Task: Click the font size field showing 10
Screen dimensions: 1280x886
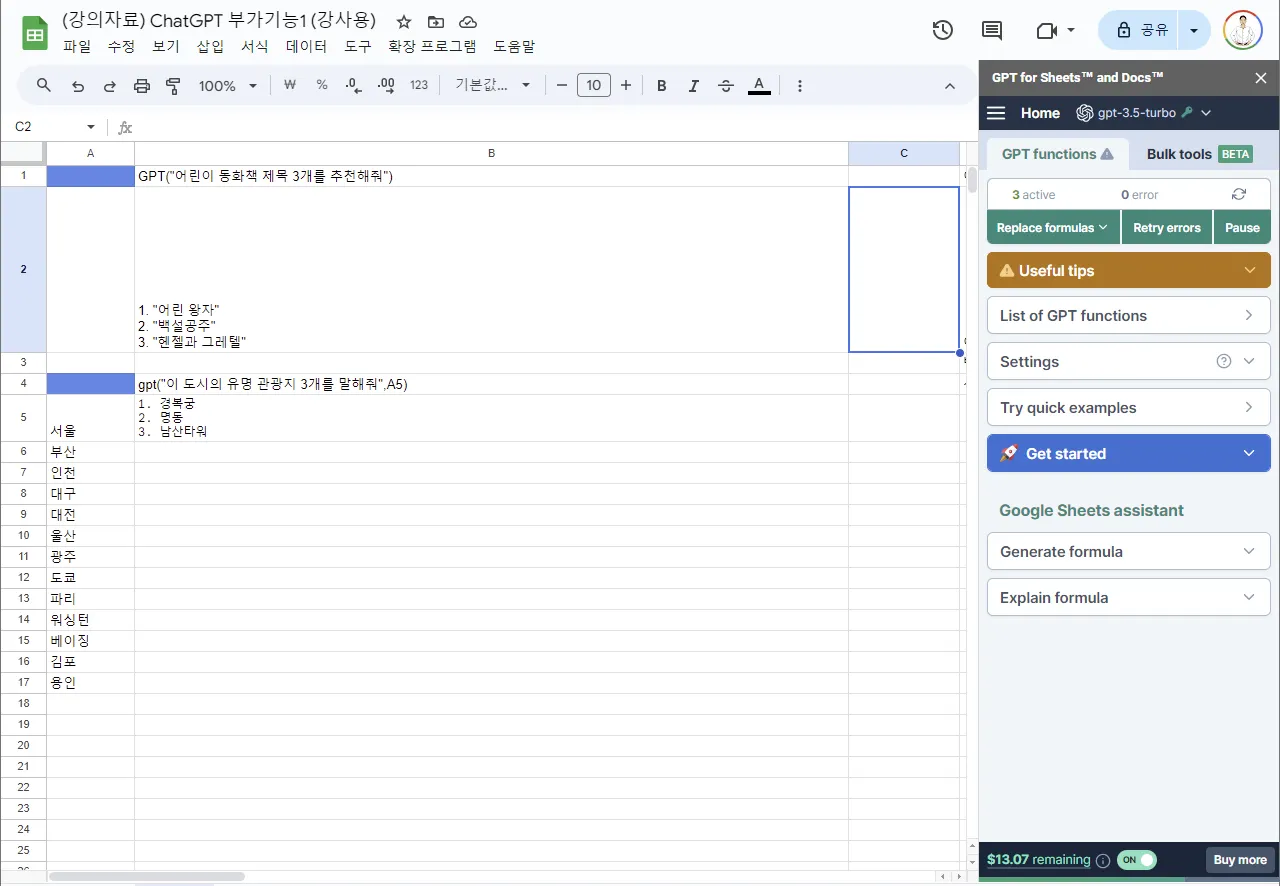Action: click(594, 86)
